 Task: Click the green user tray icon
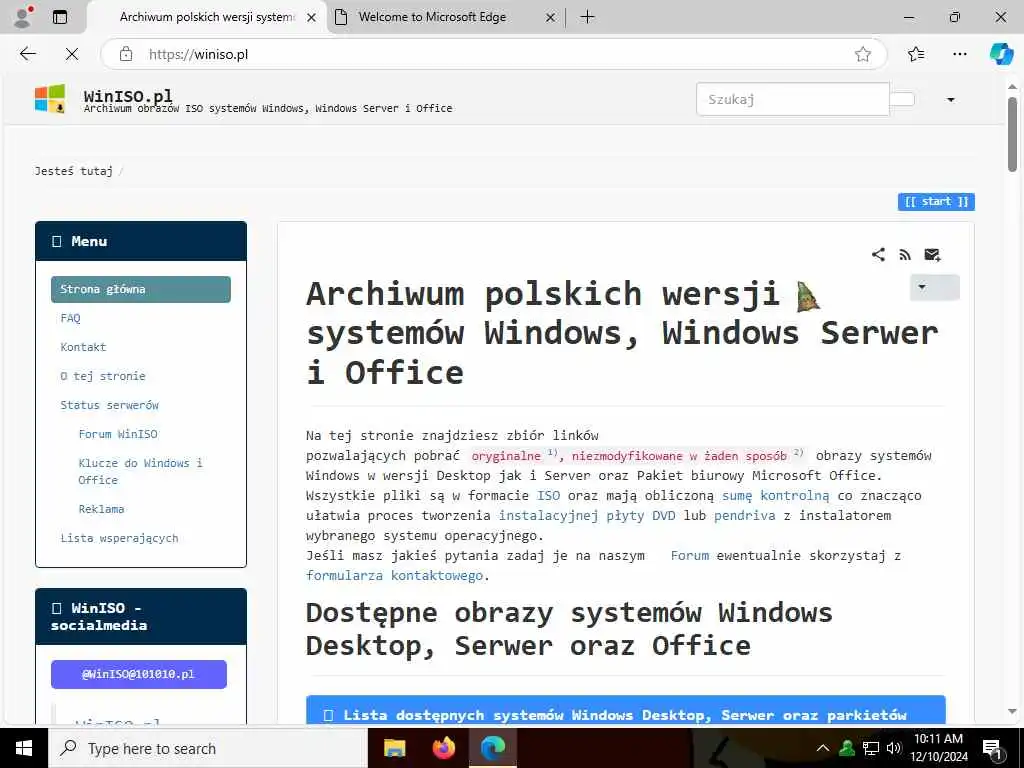point(847,748)
